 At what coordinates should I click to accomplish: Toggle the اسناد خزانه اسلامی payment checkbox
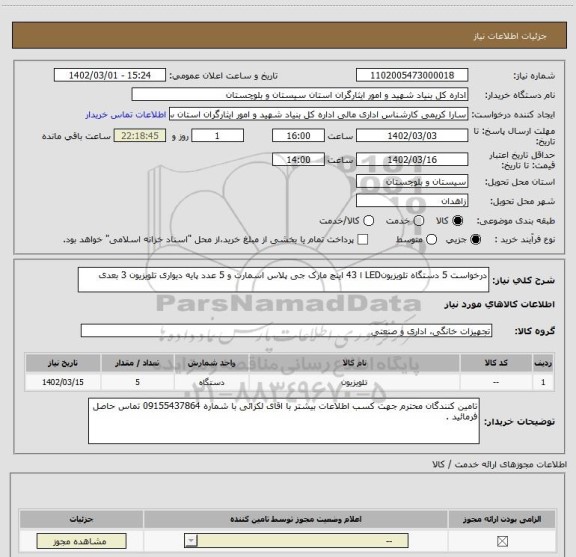(x=363, y=240)
